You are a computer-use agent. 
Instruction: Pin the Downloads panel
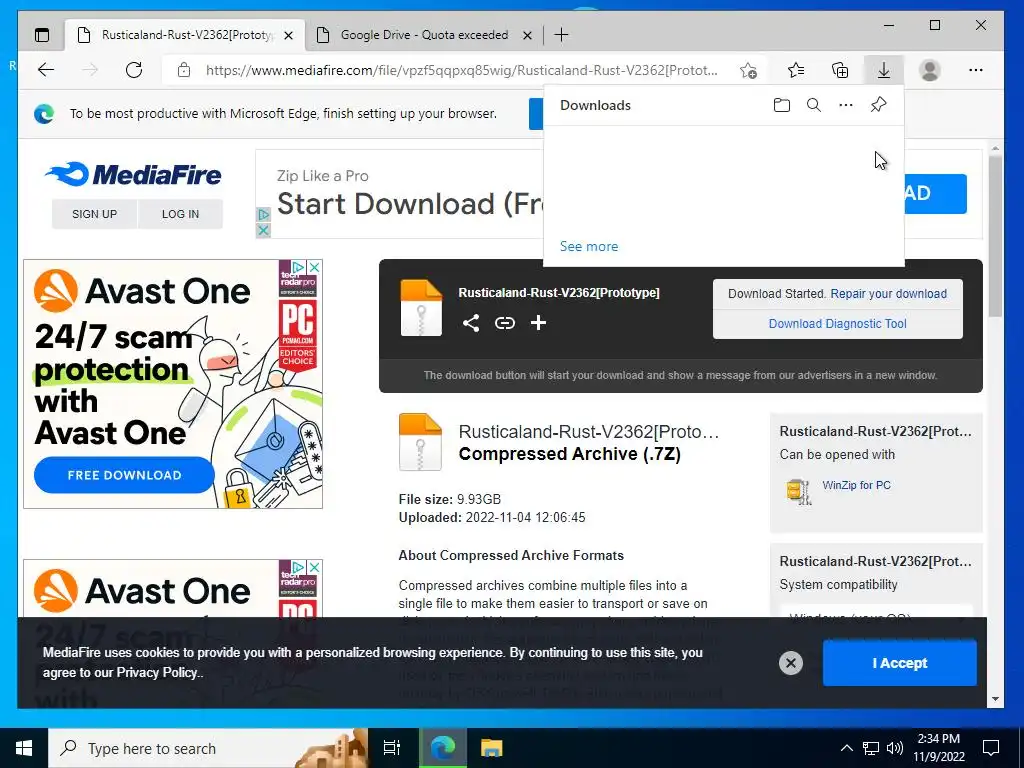point(878,105)
